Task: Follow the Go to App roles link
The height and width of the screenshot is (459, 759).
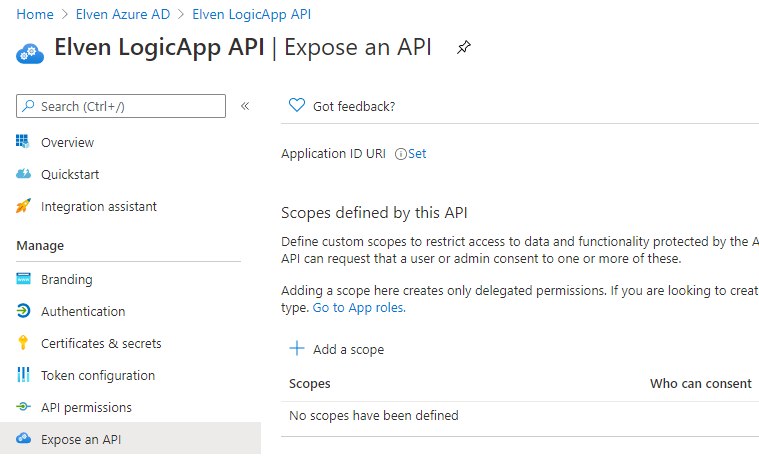Action: (x=359, y=307)
